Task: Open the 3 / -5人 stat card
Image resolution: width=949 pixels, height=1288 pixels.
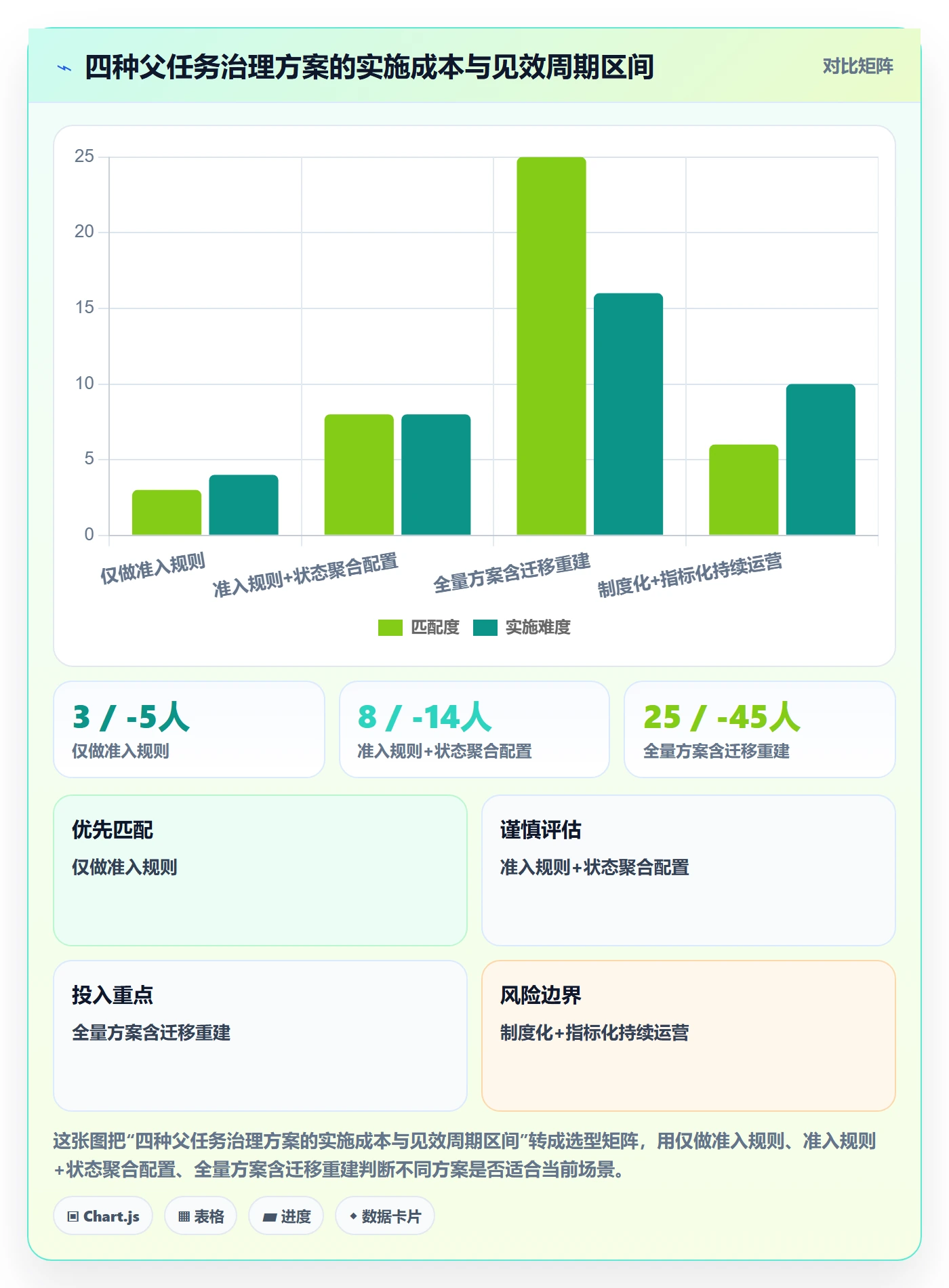Action: pyautogui.click(x=189, y=729)
